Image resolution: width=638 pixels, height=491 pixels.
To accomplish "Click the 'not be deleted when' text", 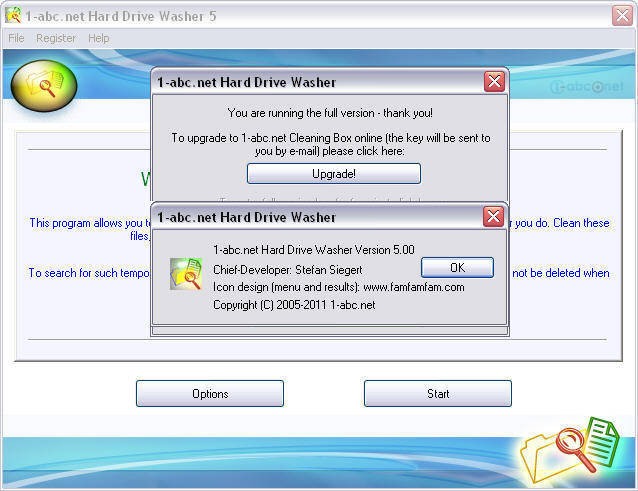I will [561, 273].
